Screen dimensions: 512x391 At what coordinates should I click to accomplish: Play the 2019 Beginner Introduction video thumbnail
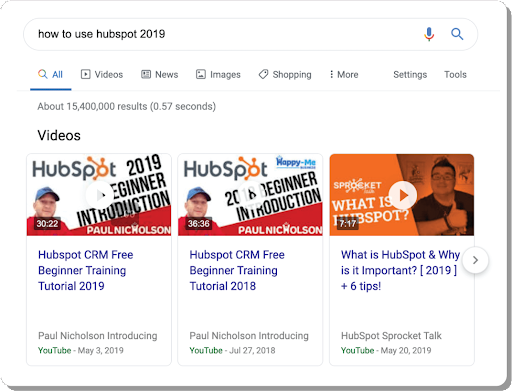(x=99, y=195)
